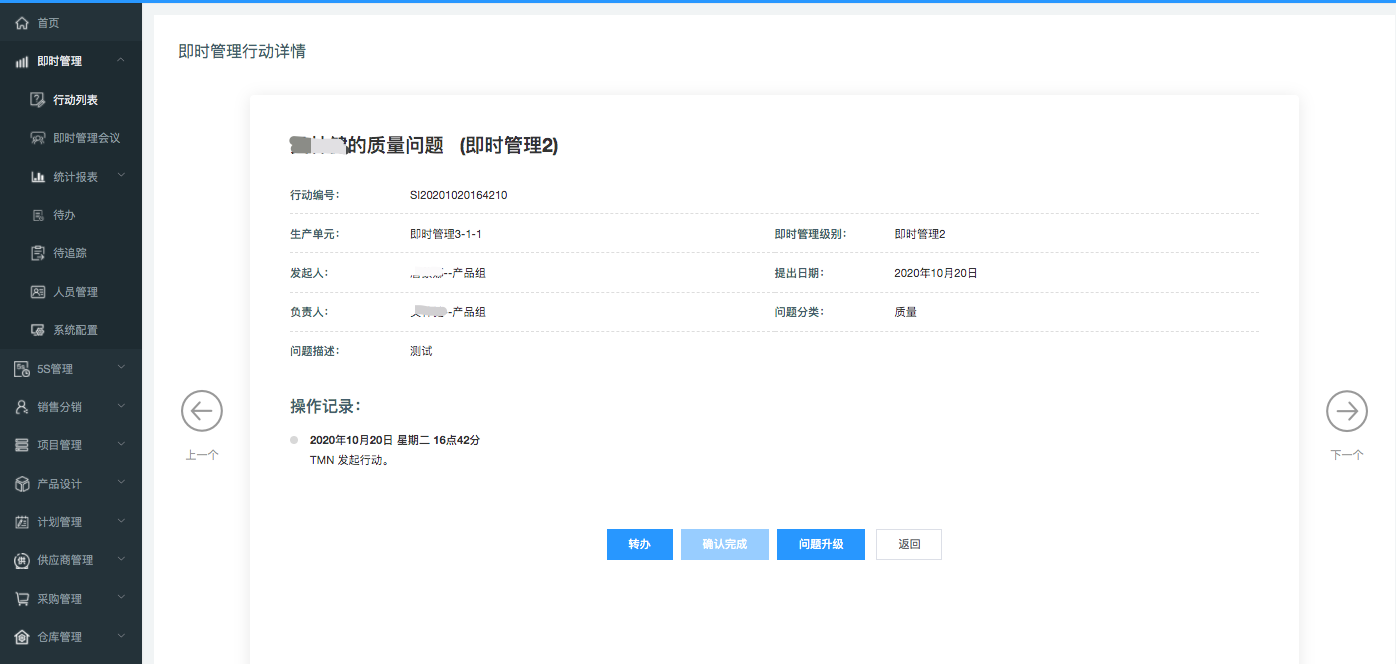Screen dimensions: 1396x664
Task: Open the 项目管理 menu
Action: (x=60, y=445)
